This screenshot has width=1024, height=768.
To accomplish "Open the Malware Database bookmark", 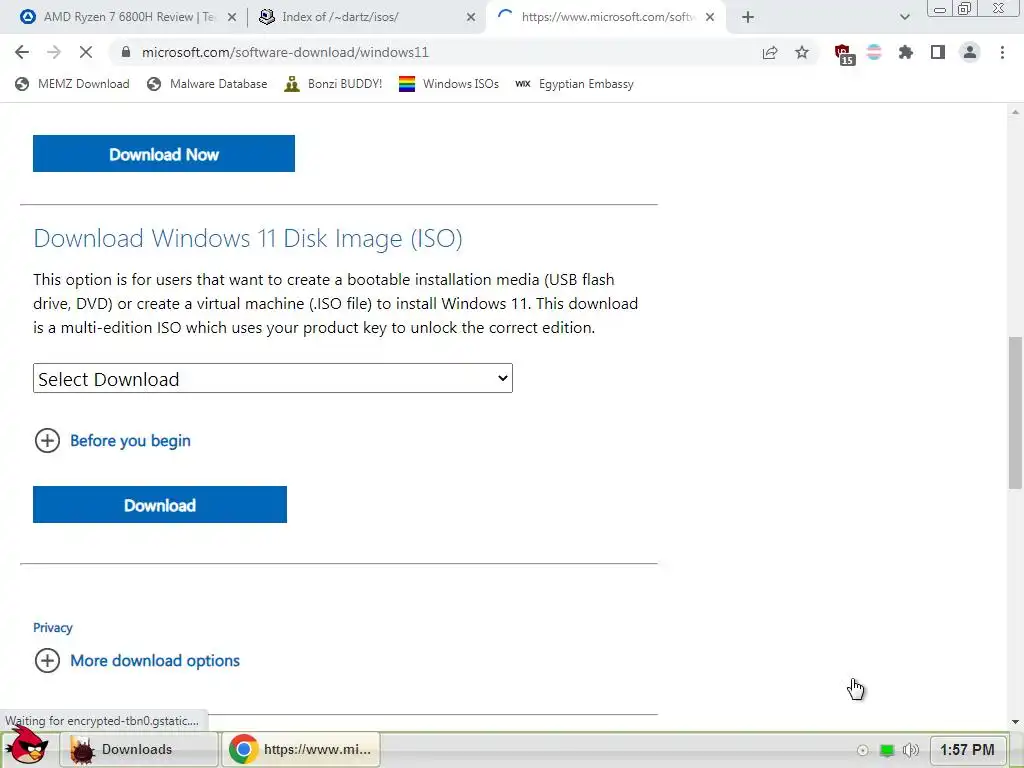I will pyautogui.click(x=208, y=84).
